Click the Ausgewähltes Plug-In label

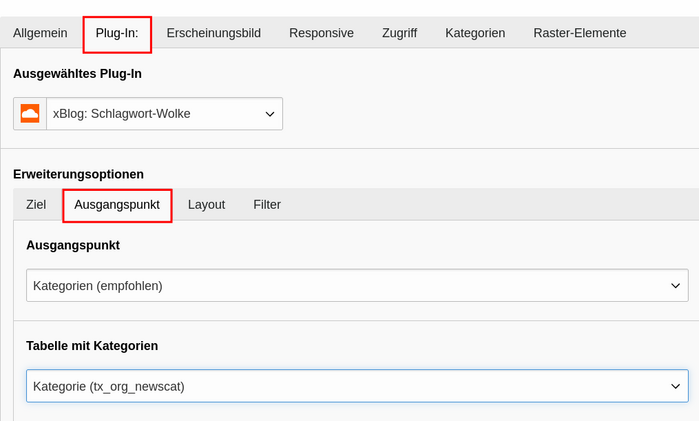[x=78, y=74]
